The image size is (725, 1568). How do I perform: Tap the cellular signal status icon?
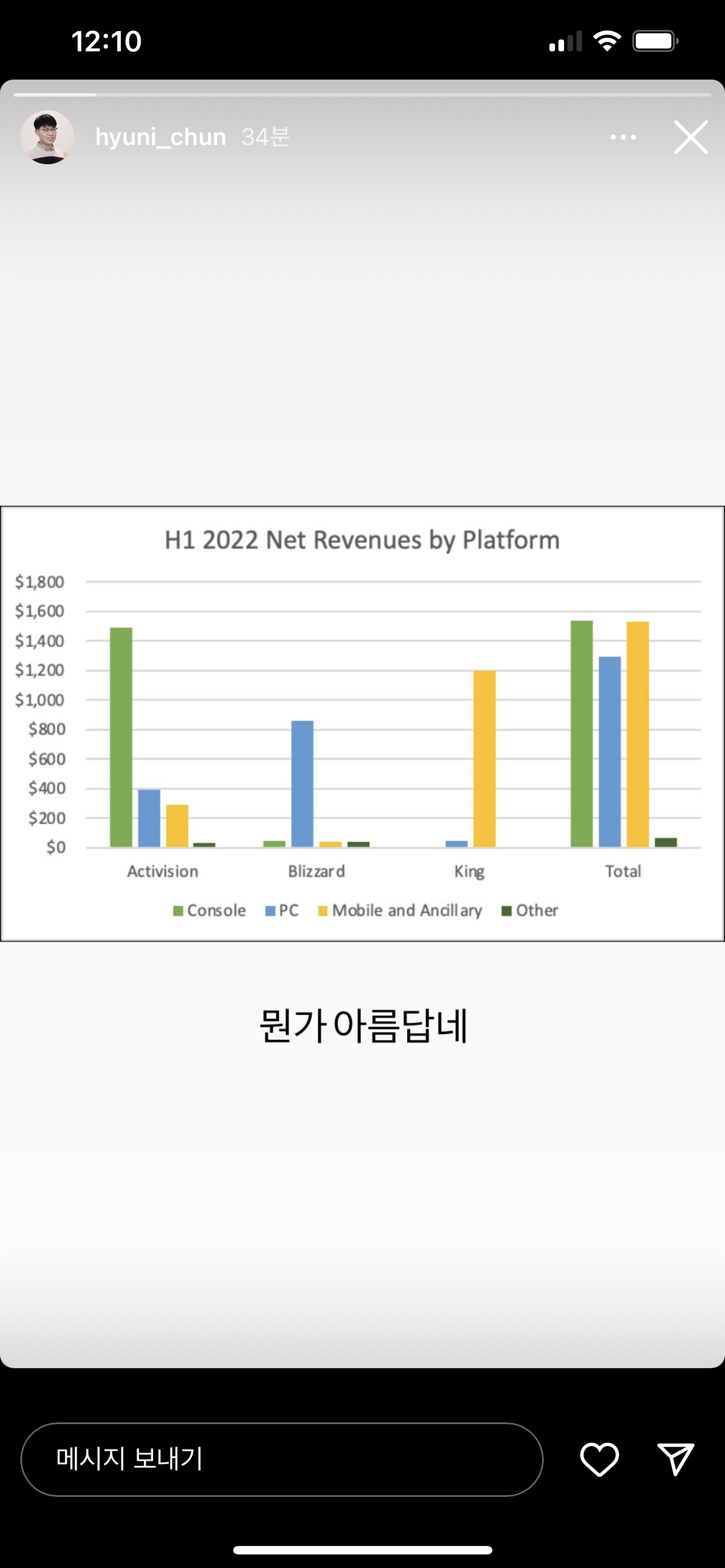click(x=566, y=41)
